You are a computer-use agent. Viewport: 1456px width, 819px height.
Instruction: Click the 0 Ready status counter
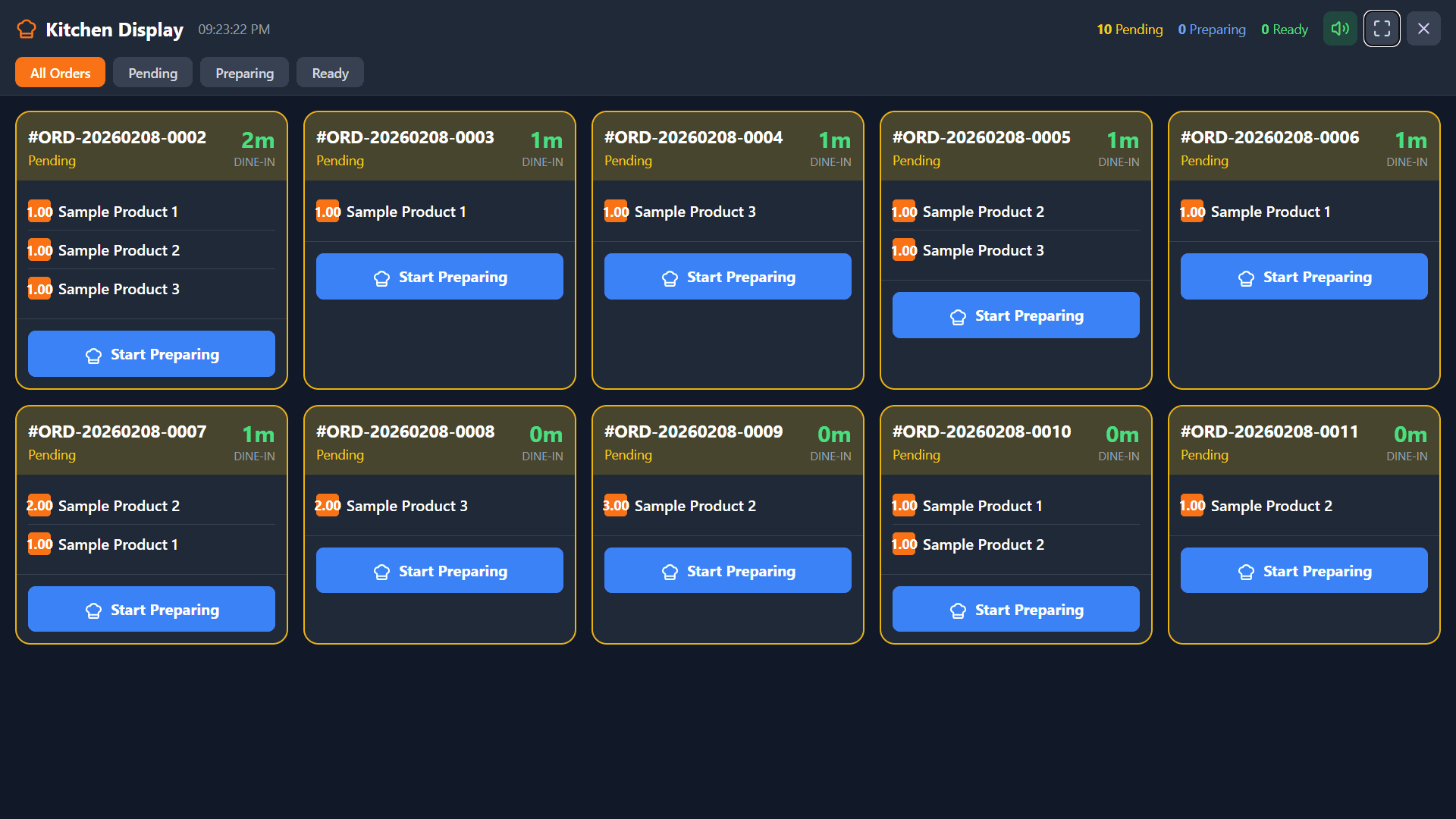point(1285,29)
